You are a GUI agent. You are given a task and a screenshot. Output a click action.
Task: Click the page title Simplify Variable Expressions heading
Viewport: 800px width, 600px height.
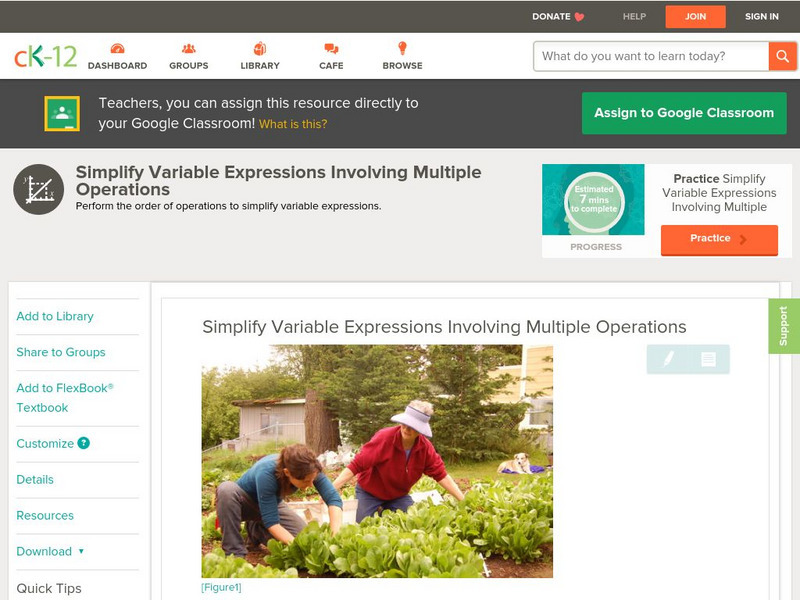tap(278, 181)
